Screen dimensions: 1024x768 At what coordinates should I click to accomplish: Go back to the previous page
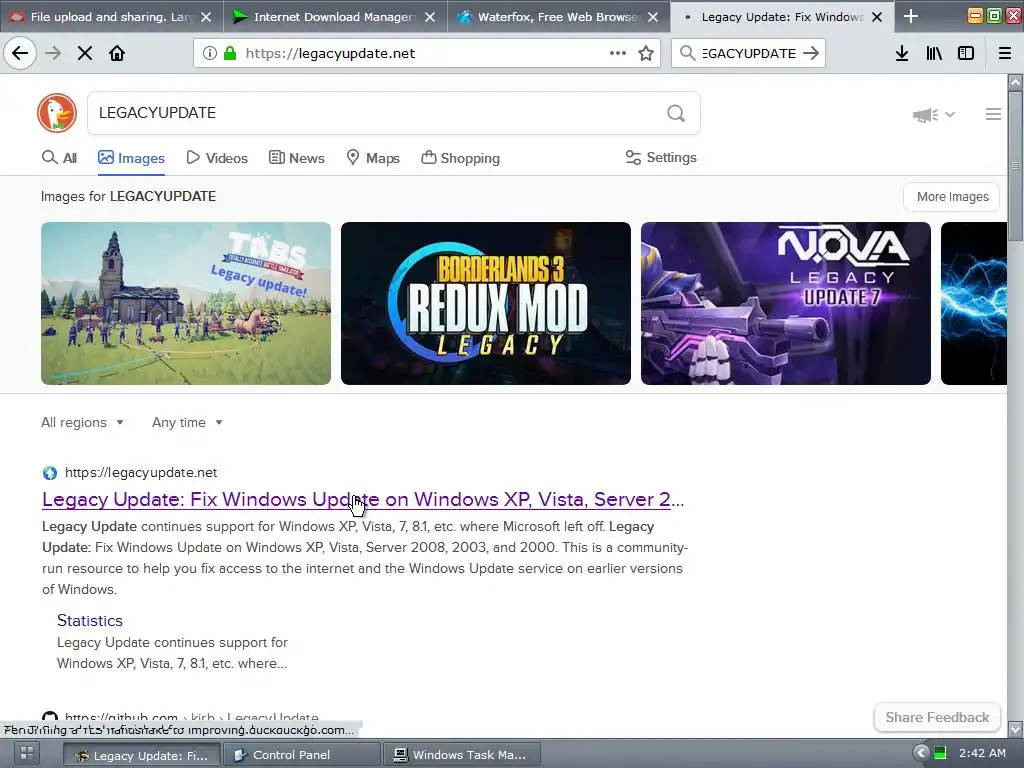[20, 53]
